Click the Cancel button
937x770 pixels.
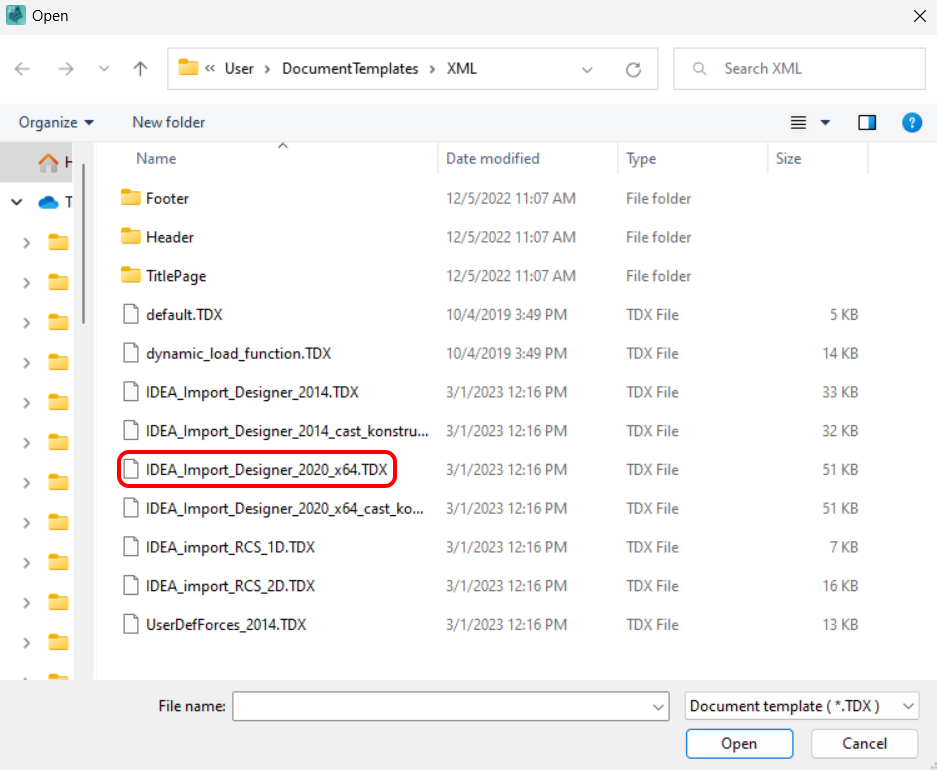point(864,743)
